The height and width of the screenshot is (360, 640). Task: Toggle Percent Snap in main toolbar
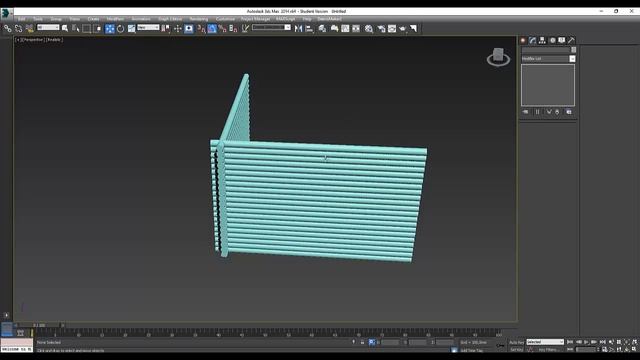click(x=222, y=29)
